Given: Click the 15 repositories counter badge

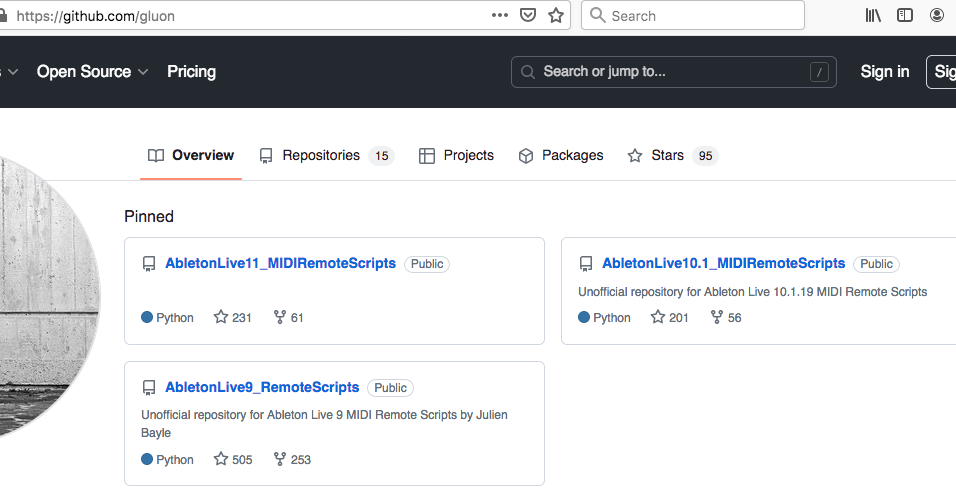Looking at the screenshot, I should pos(382,156).
